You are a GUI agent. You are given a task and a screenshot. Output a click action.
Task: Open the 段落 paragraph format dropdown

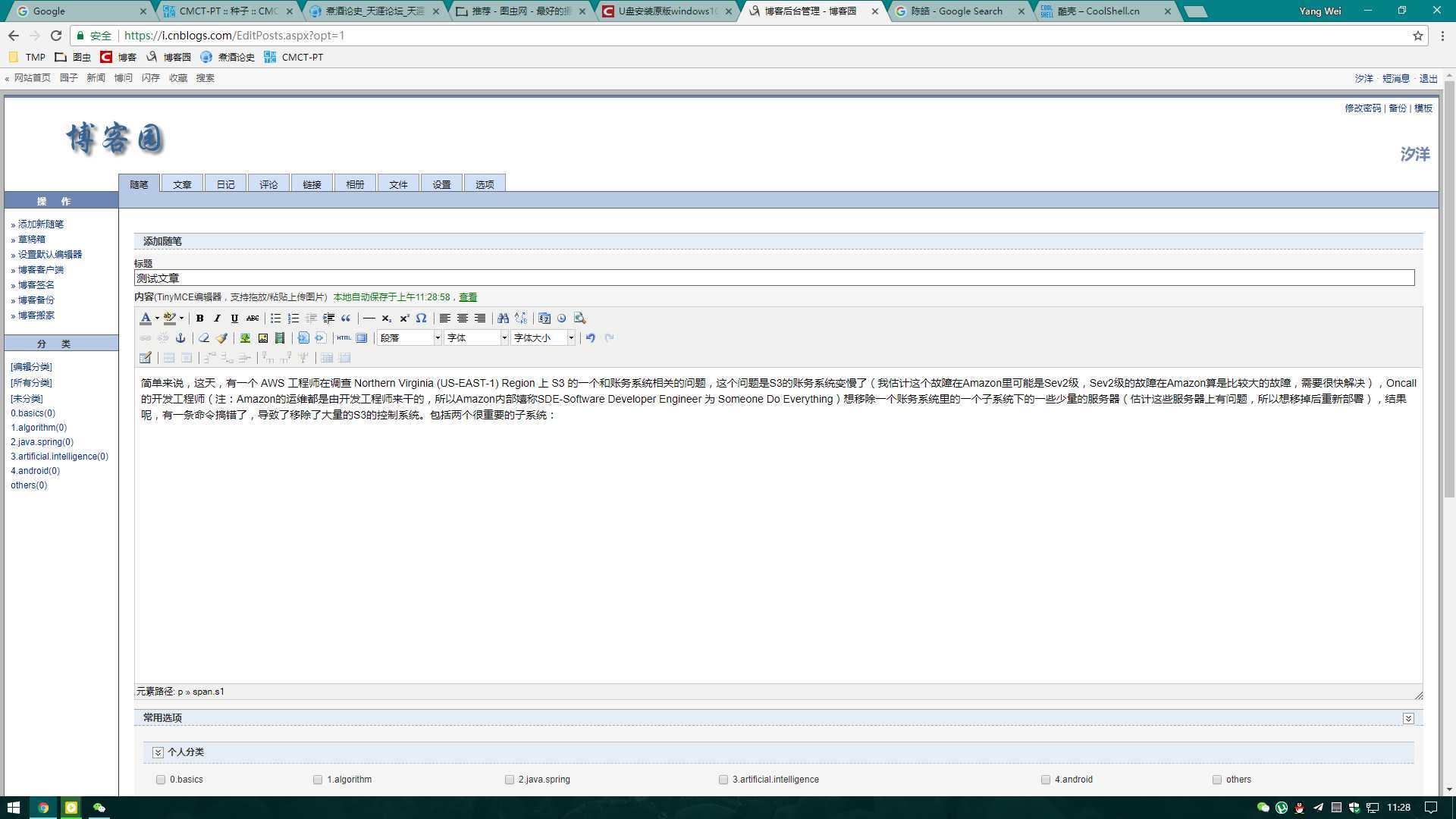pos(409,338)
